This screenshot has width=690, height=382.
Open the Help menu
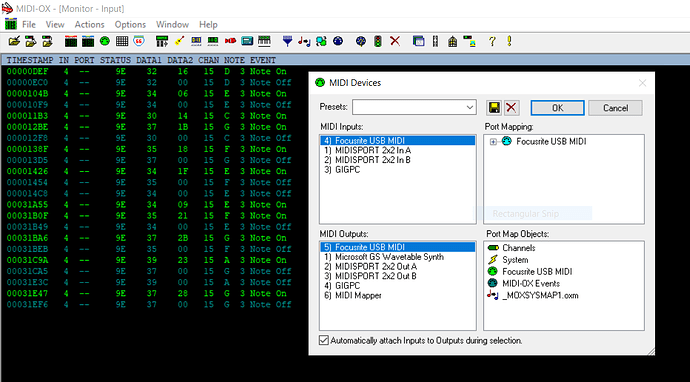pyautogui.click(x=208, y=25)
